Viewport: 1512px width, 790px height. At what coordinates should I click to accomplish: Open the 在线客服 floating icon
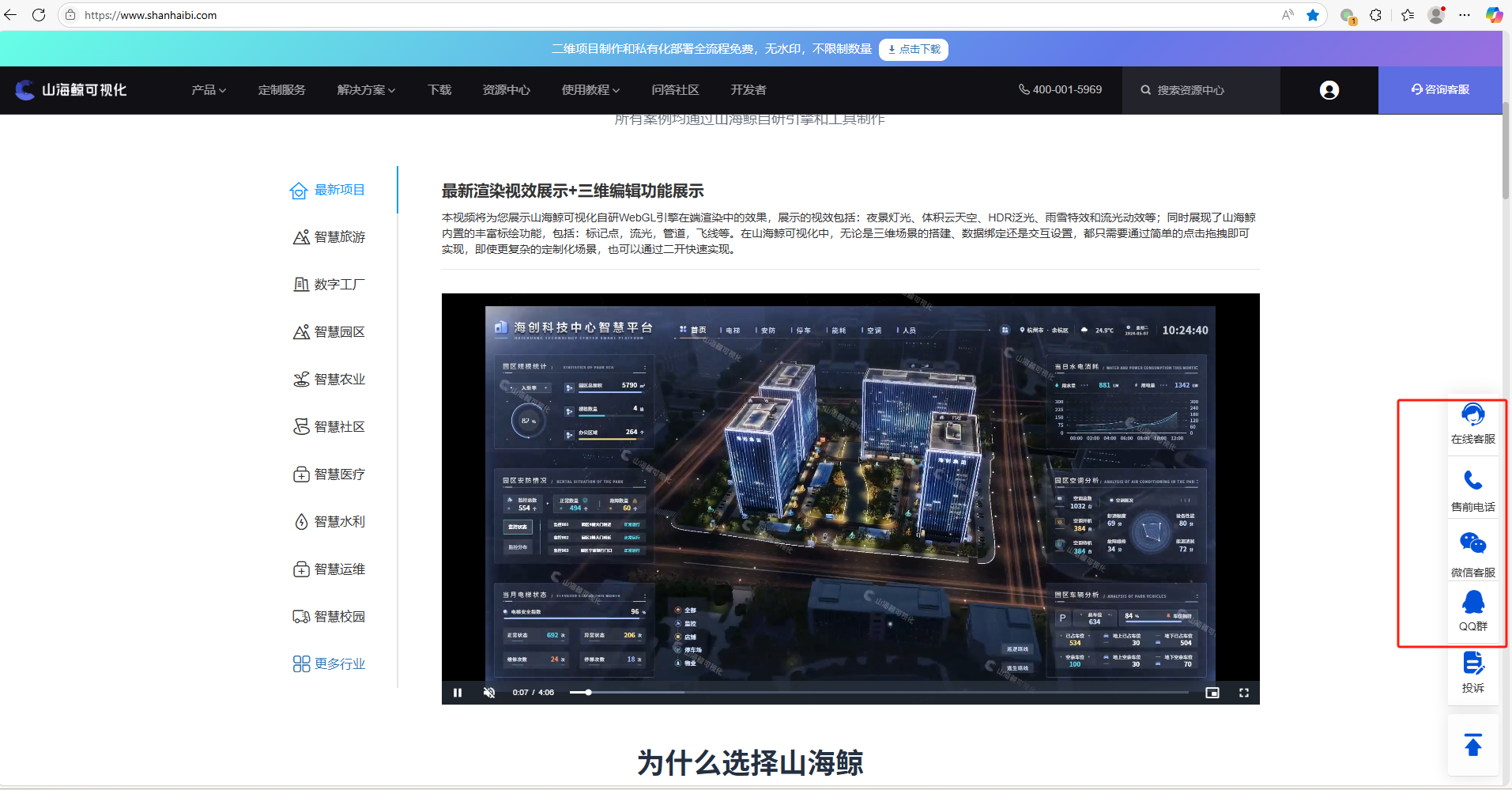click(x=1473, y=423)
